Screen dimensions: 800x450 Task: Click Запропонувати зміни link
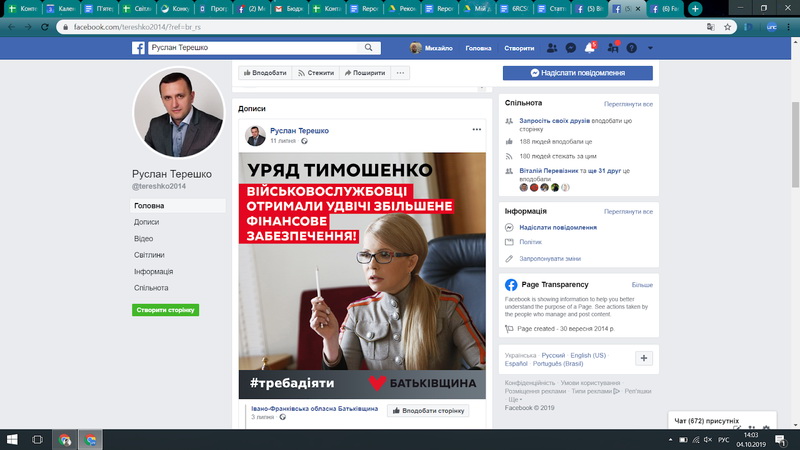click(x=550, y=259)
